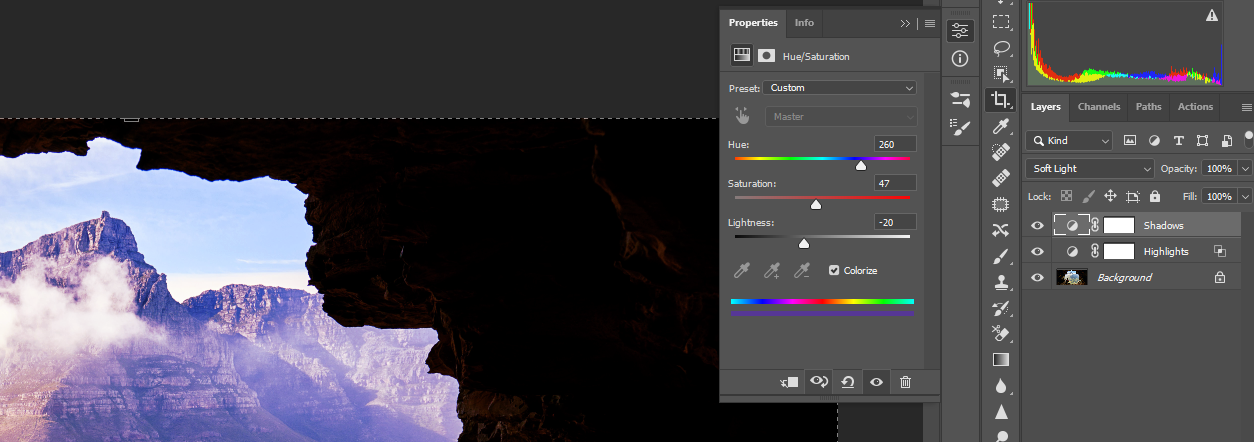Toggle lock transparent pixels

tap(1067, 197)
